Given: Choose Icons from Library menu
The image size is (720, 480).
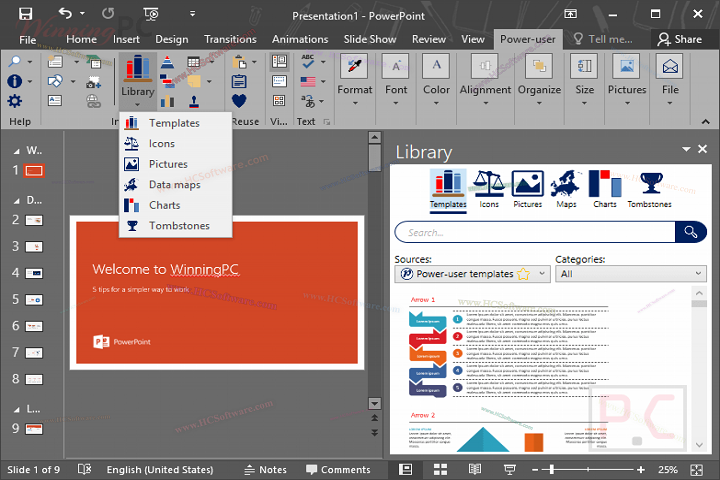Looking at the screenshot, I should point(175,144).
